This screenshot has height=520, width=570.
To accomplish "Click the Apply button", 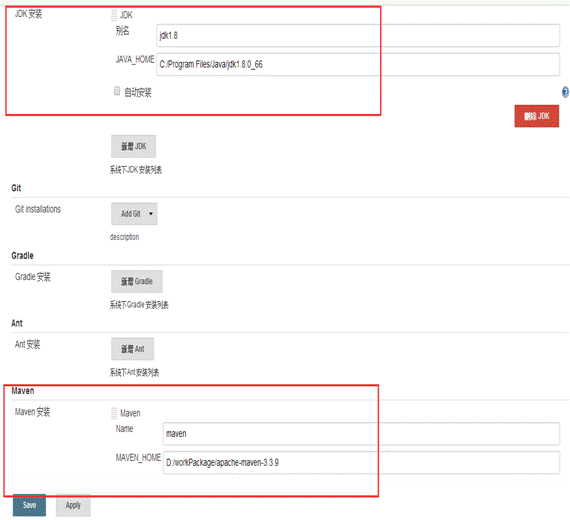I will click(x=73, y=505).
